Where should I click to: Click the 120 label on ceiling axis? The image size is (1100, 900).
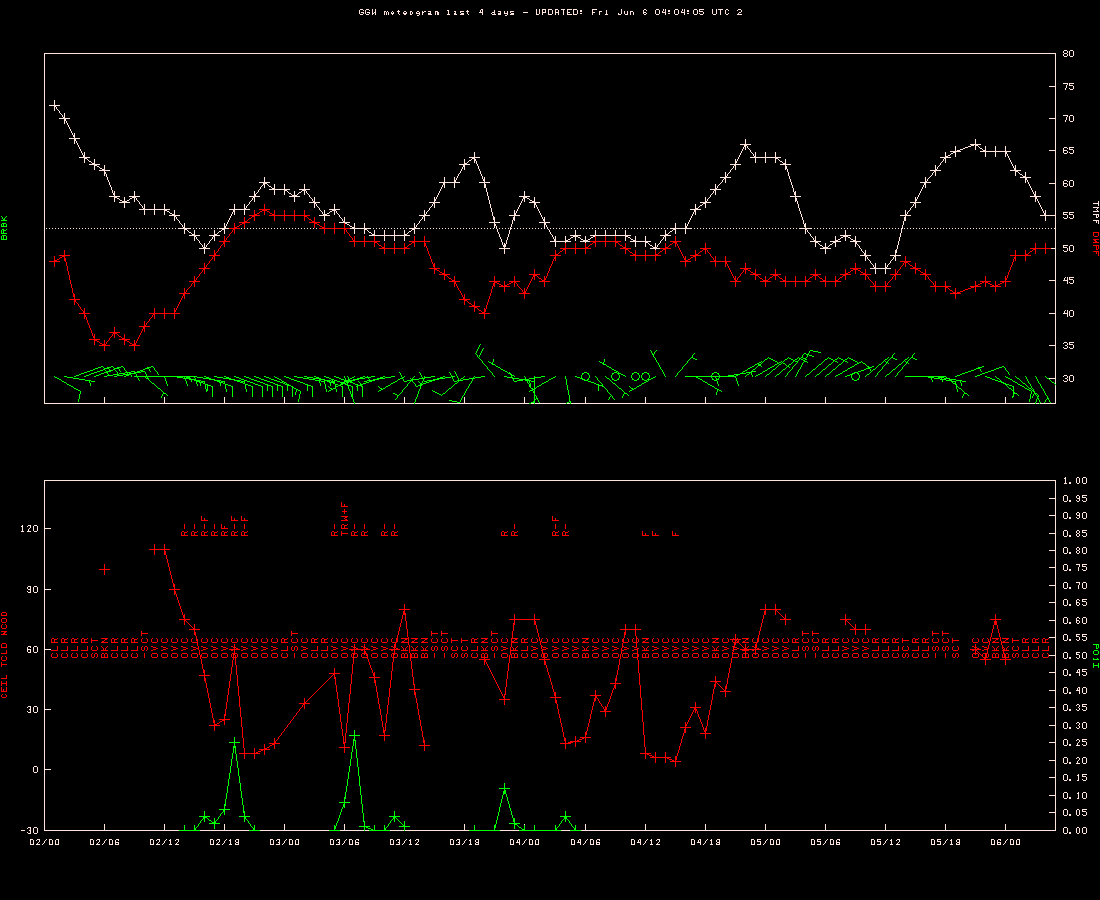coord(27,529)
